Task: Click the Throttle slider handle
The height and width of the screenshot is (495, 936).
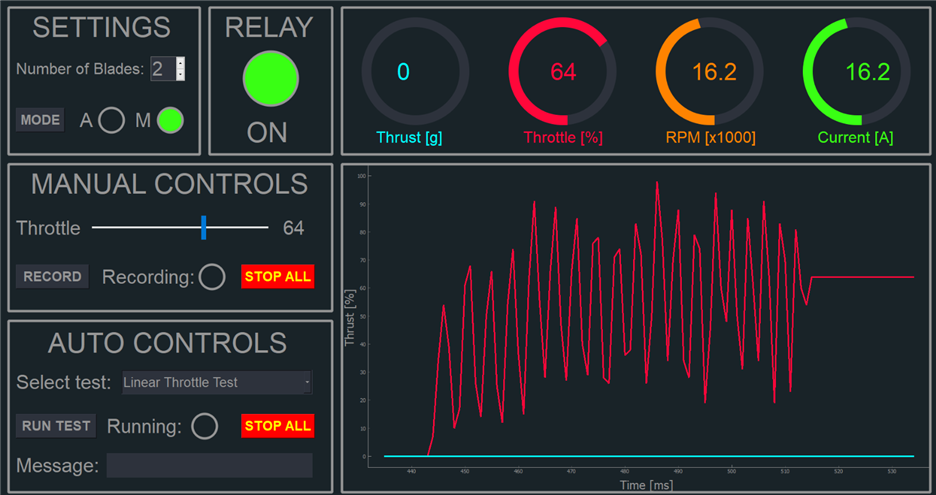Action: [204, 228]
